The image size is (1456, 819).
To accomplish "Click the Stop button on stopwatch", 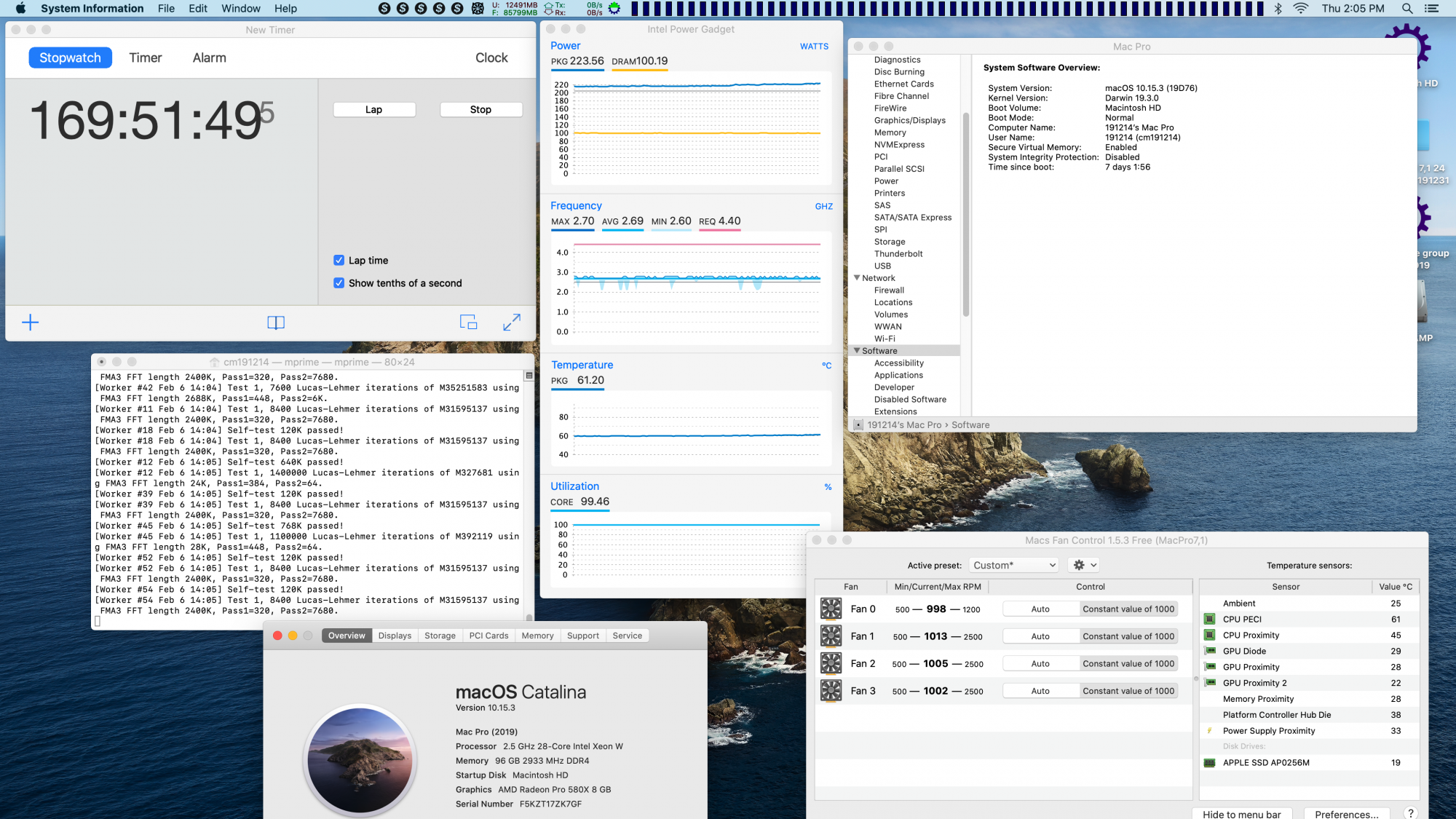I will (480, 108).
